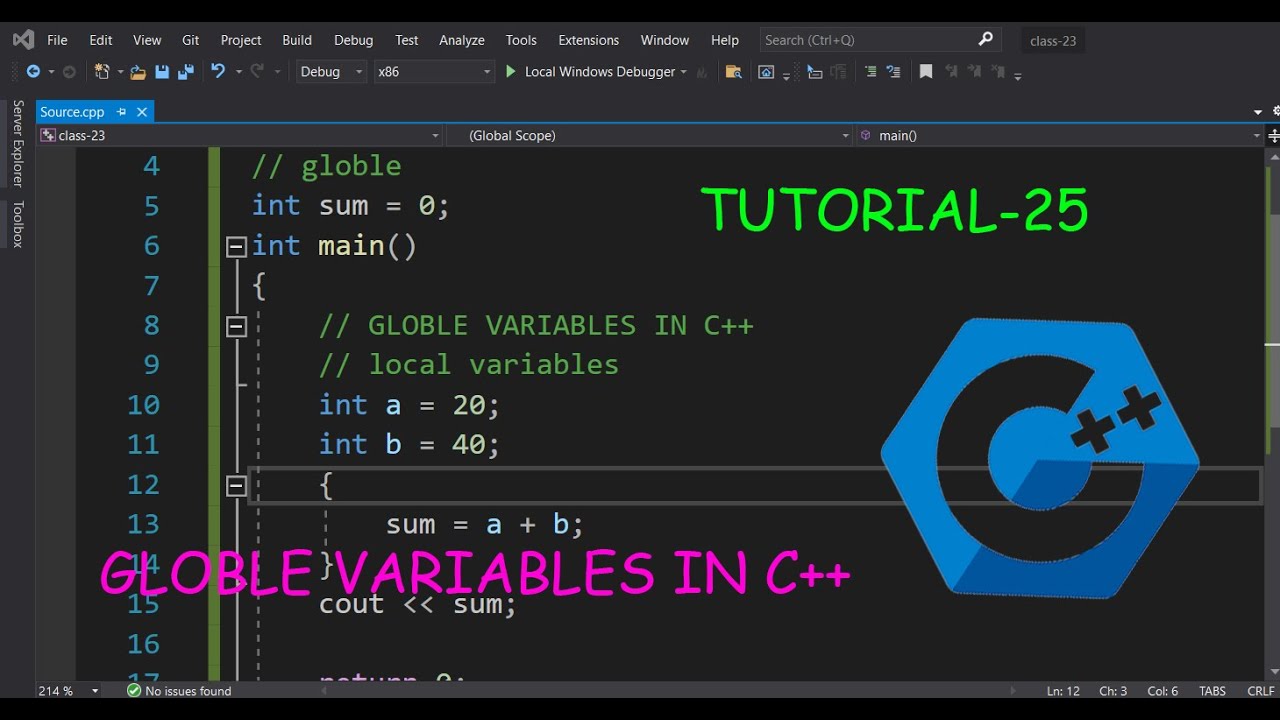Toggle the pin on the Source.cpp tab
Screen dimensions: 1280x720
pos(122,112)
